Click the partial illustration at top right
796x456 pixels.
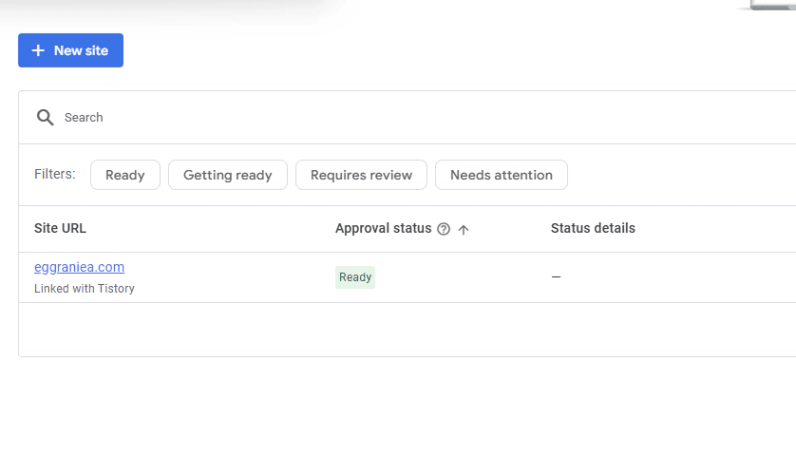[770, 5]
